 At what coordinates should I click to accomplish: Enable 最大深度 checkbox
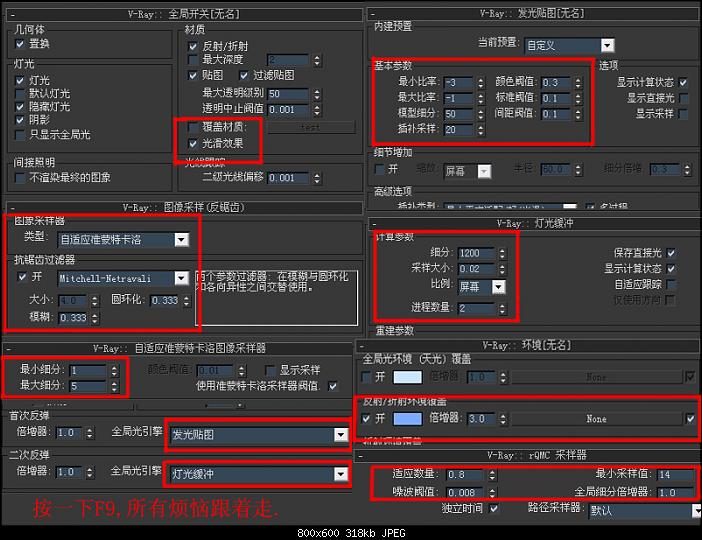pyautogui.click(x=193, y=59)
